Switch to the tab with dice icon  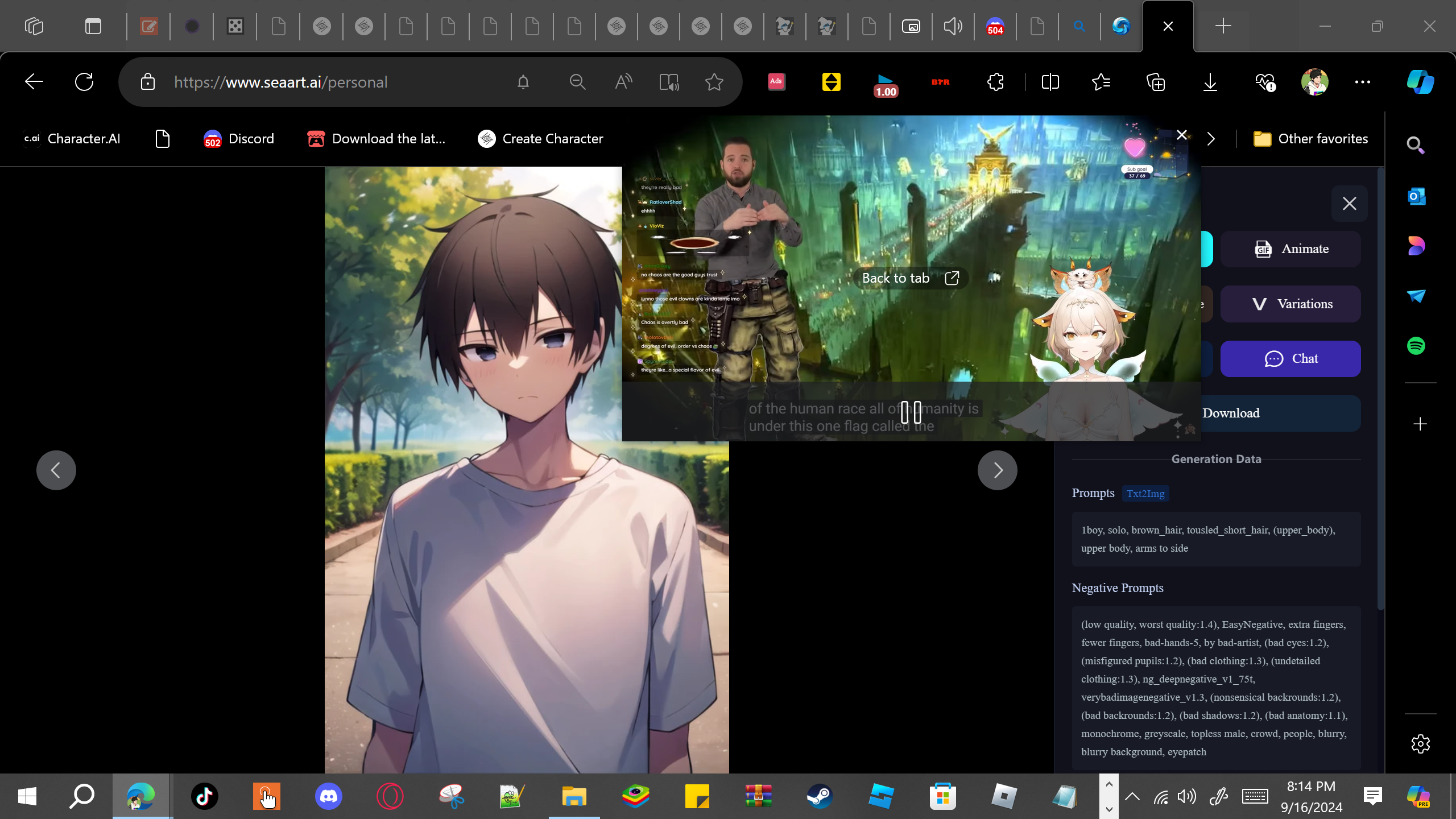[235, 26]
